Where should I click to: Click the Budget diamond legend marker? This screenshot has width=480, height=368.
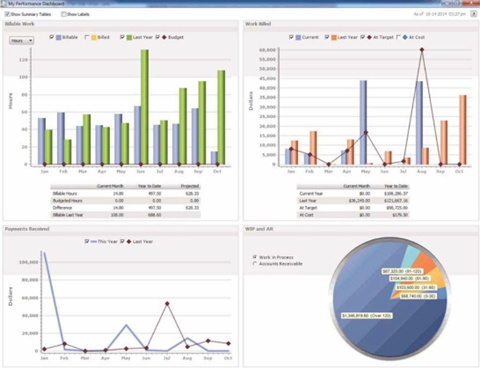point(164,37)
